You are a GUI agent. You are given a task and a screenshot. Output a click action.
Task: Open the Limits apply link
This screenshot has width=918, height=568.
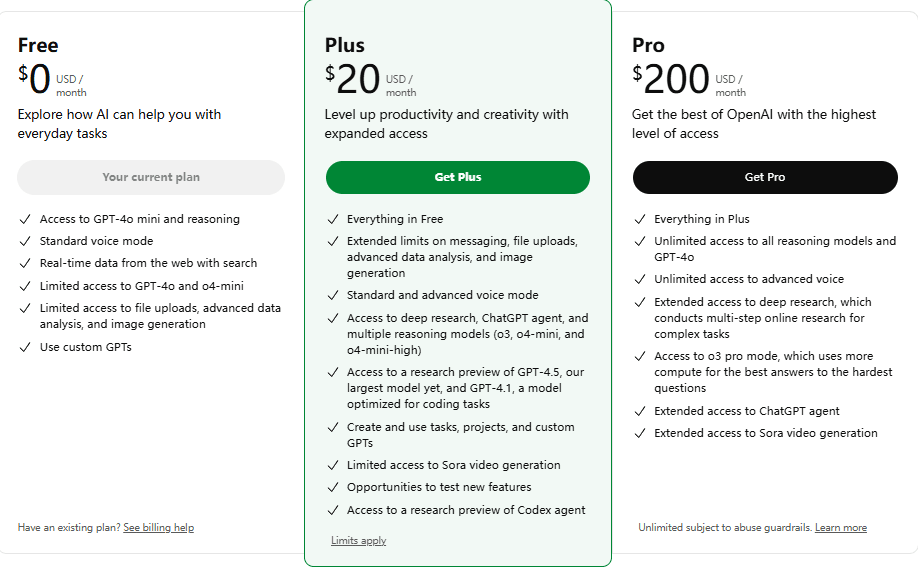[358, 540]
